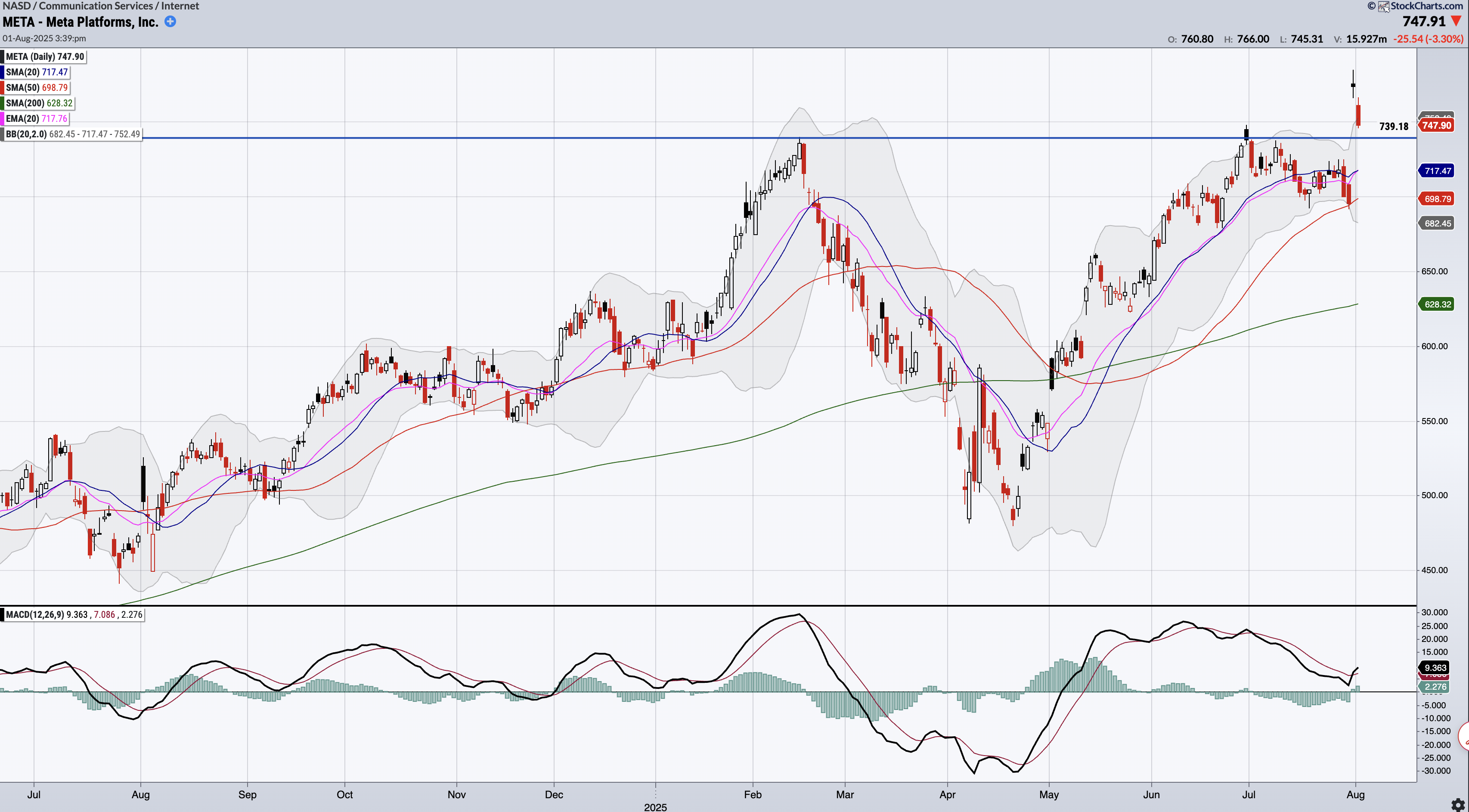
Task: Click the META - Meta Platforms, Inc. title
Action: click(81, 22)
